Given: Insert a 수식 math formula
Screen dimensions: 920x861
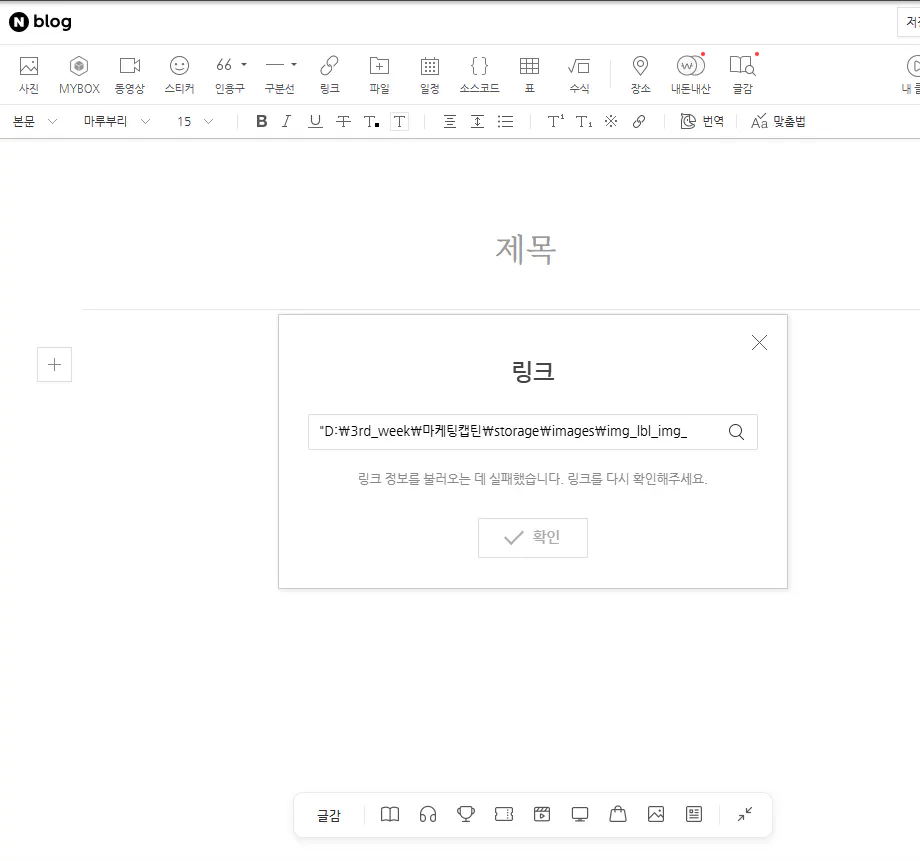Looking at the screenshot, I should [579, 75].
